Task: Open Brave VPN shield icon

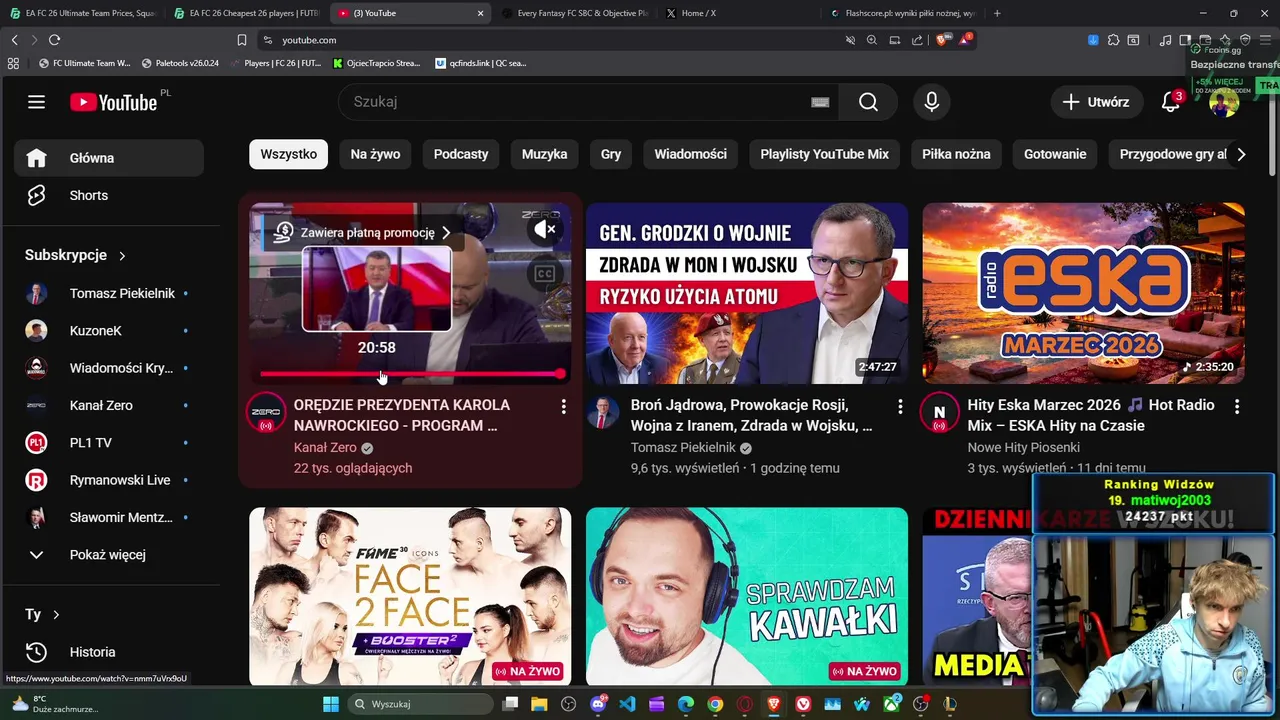Action: click(x=1245, y=40)
